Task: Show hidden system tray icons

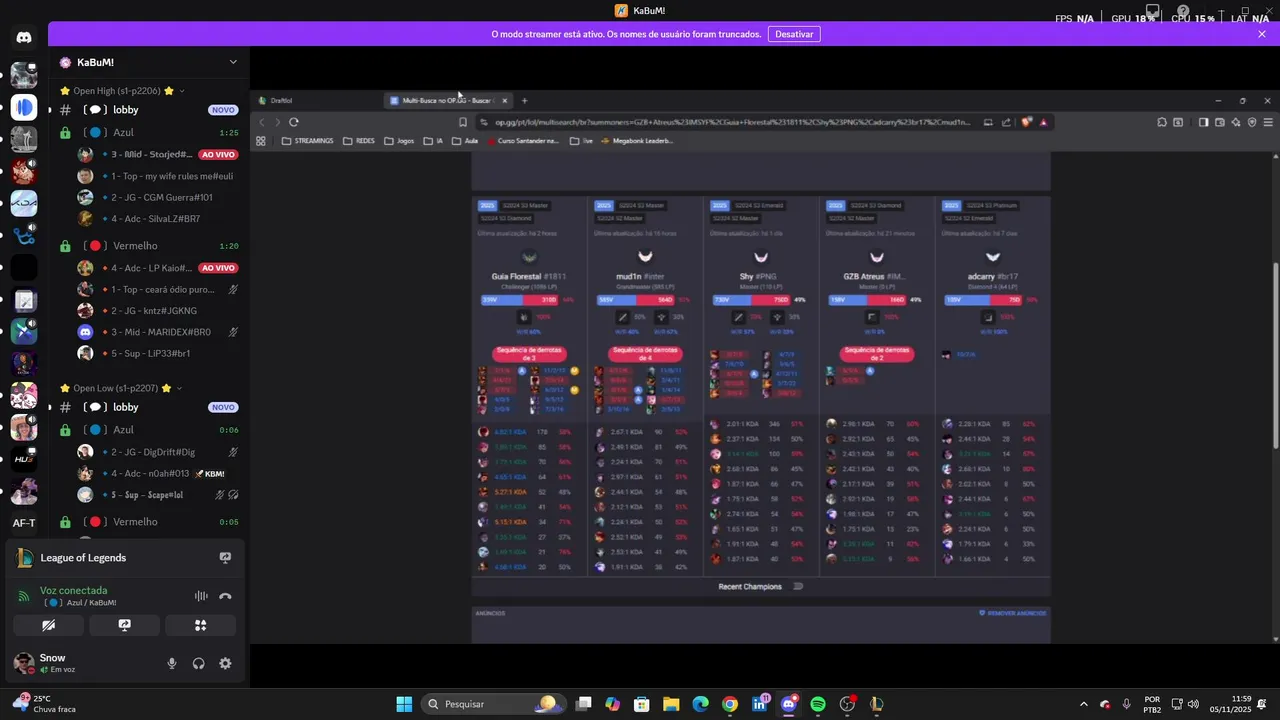Action: (x=1083, y=704)
